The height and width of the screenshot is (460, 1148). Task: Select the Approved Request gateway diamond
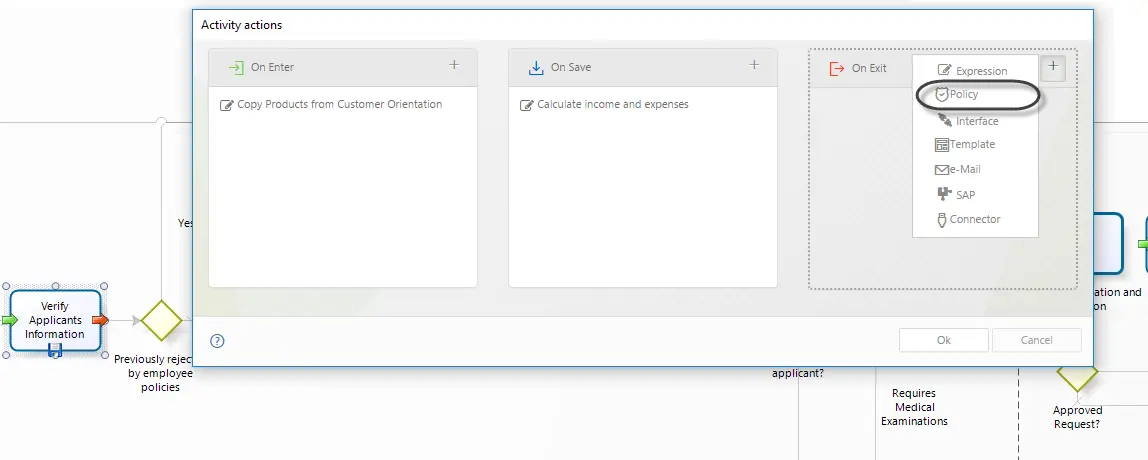click(1077, 375)
